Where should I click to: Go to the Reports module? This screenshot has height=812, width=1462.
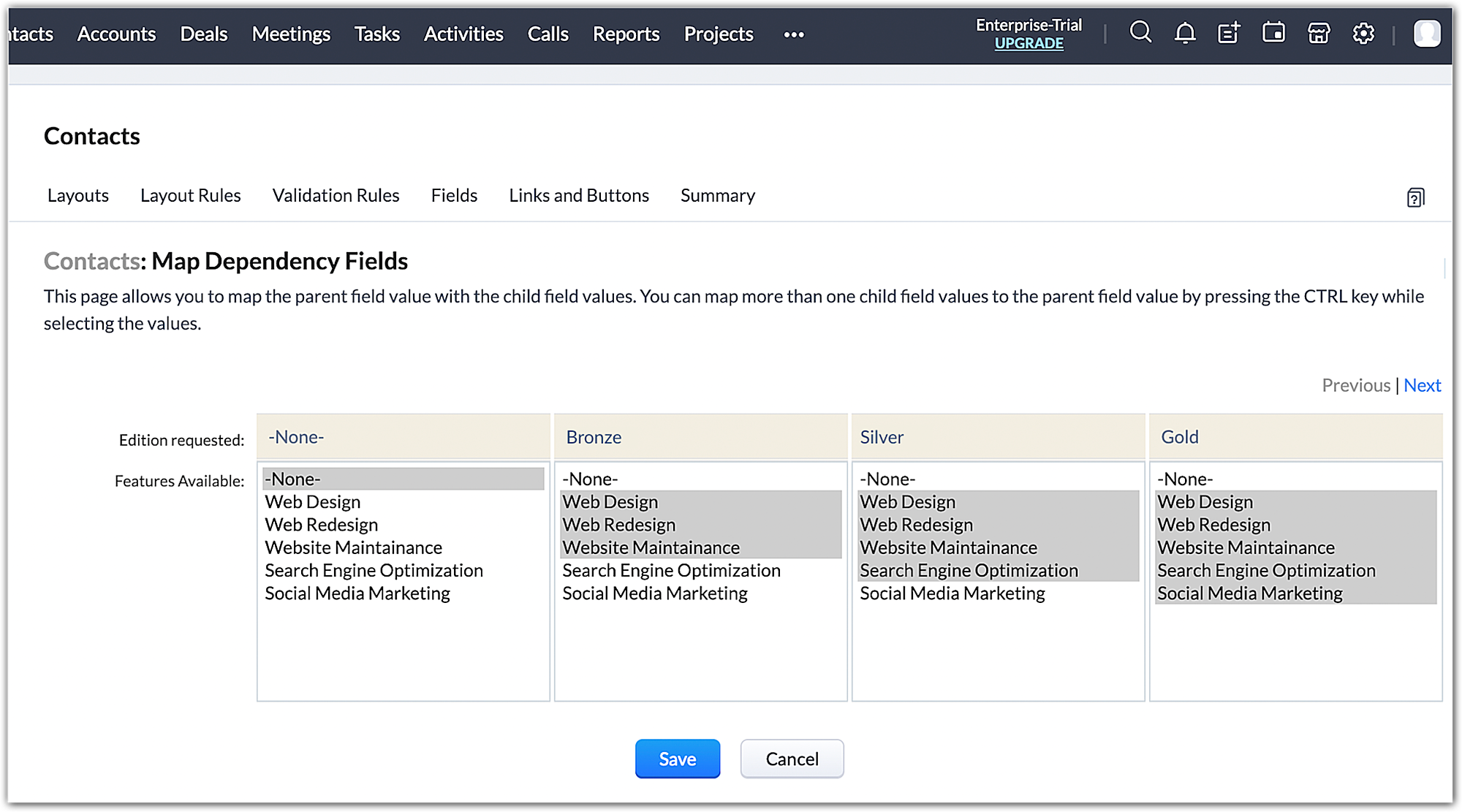pos(626,34)
